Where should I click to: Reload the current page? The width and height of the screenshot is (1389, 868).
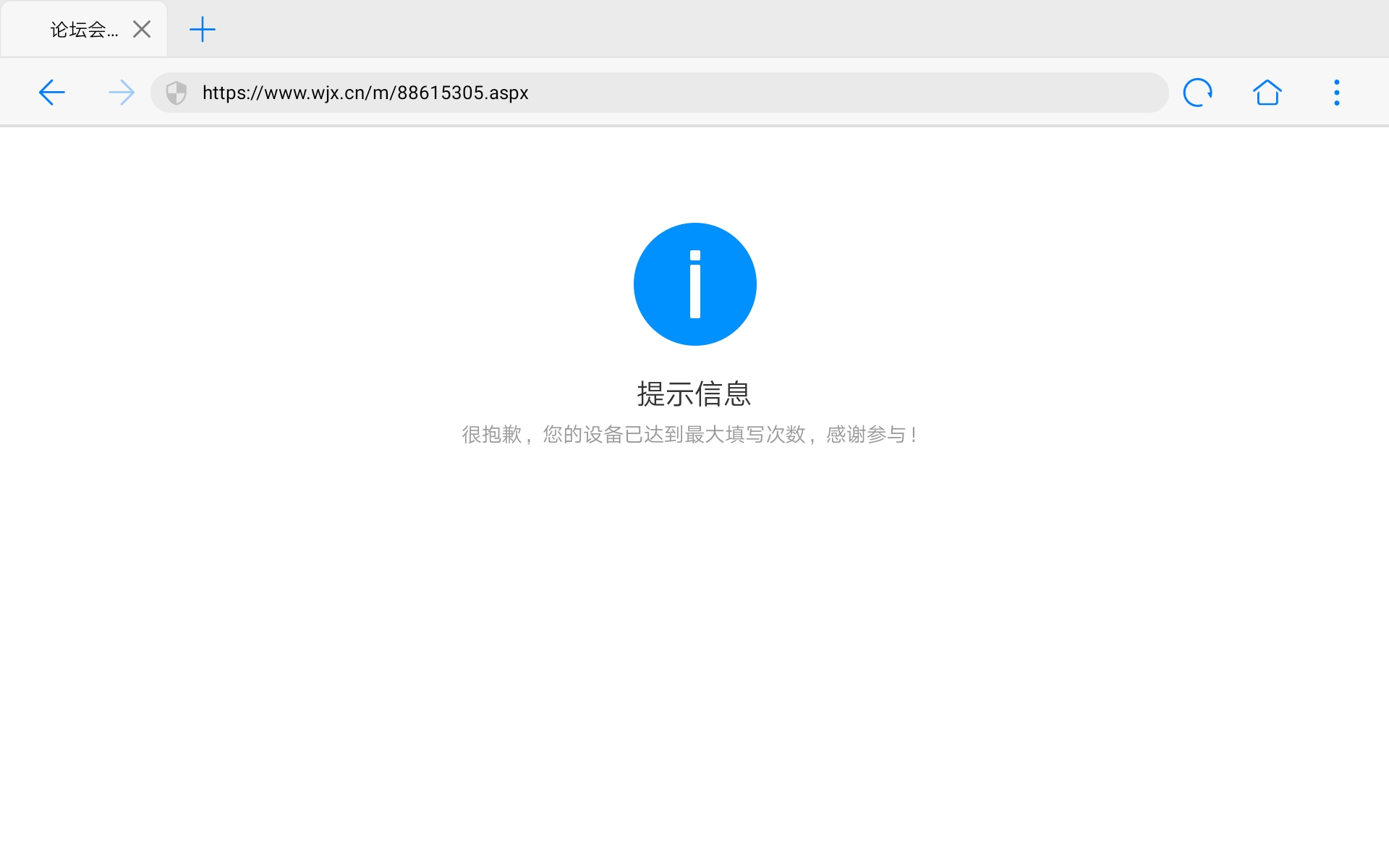click(x=1197, y=93)
